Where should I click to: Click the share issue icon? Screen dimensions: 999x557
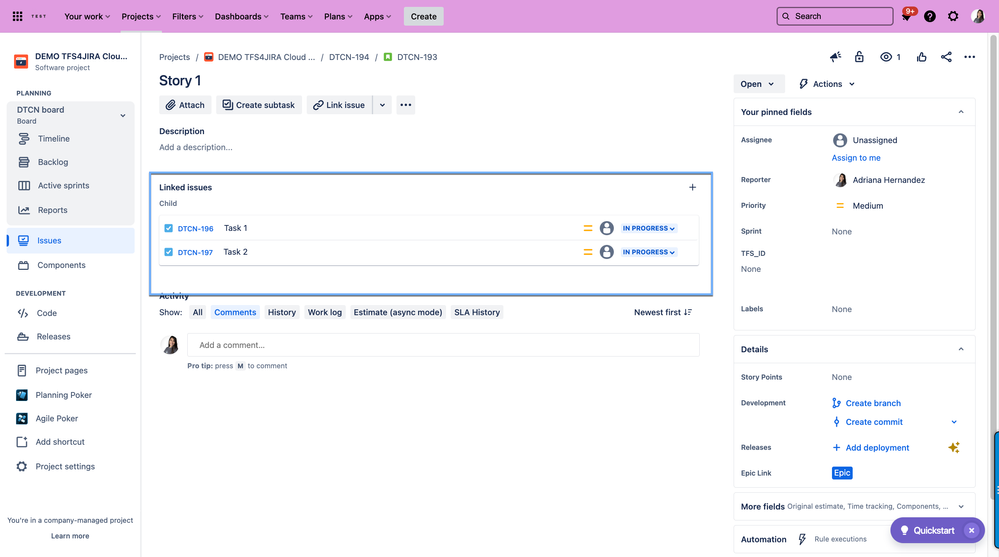(x=946, y=57)
